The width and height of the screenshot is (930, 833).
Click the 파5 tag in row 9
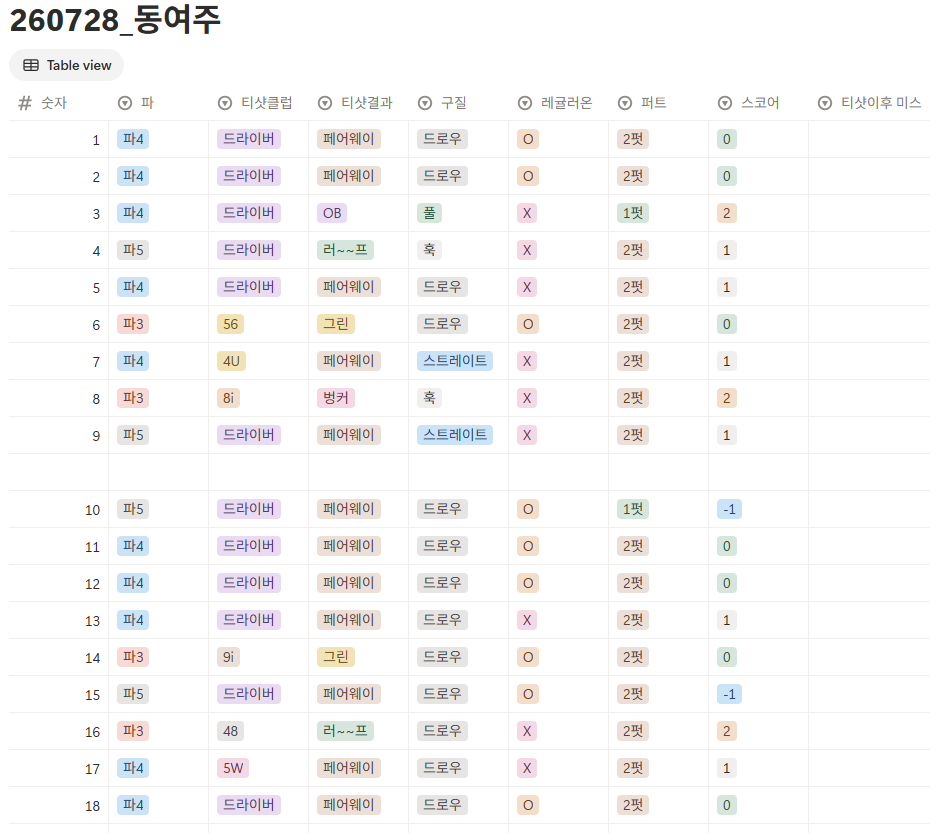point(133,435)
